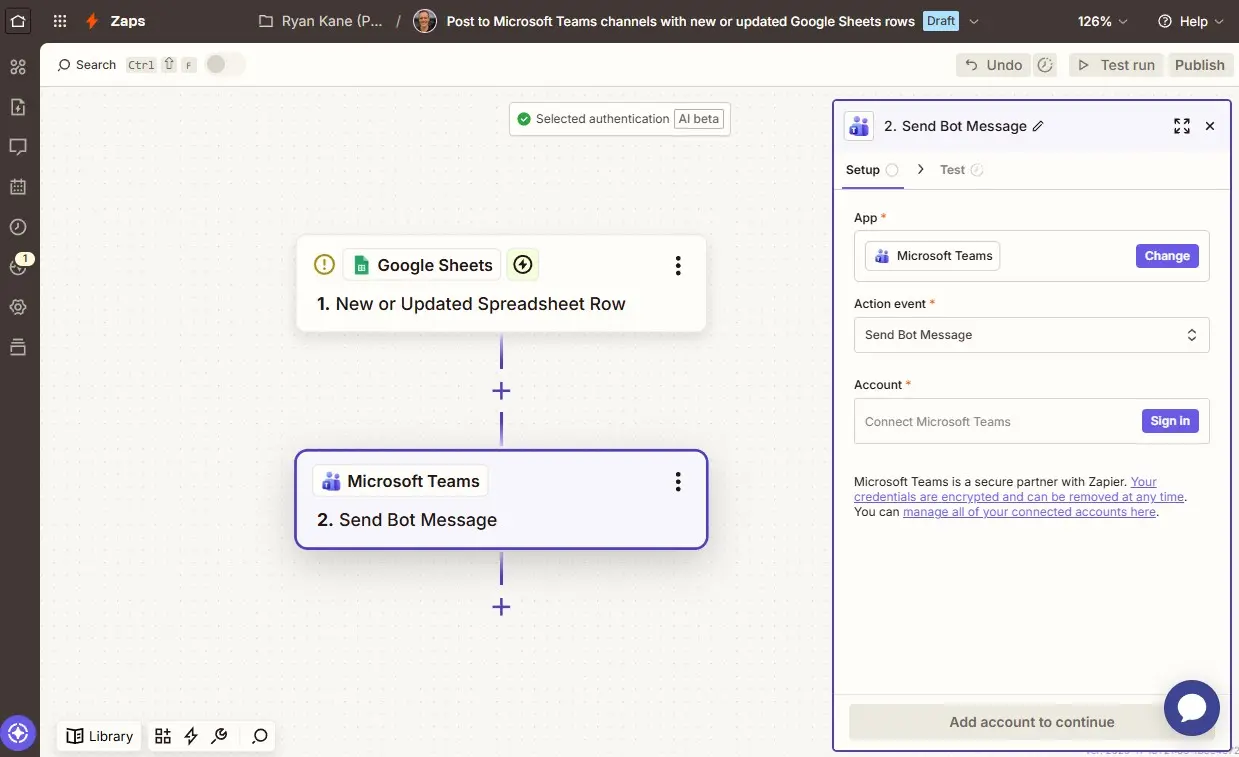
Task: Click the Microsoft Teams app chip in panel
Action: pos(932,256)
